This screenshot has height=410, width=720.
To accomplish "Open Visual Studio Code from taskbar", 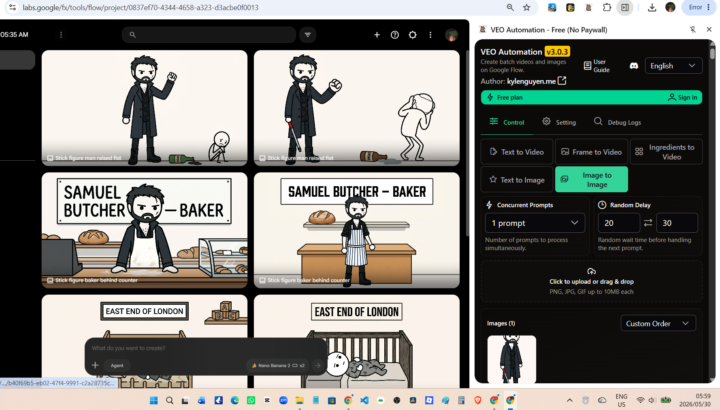I will point(364,400).
